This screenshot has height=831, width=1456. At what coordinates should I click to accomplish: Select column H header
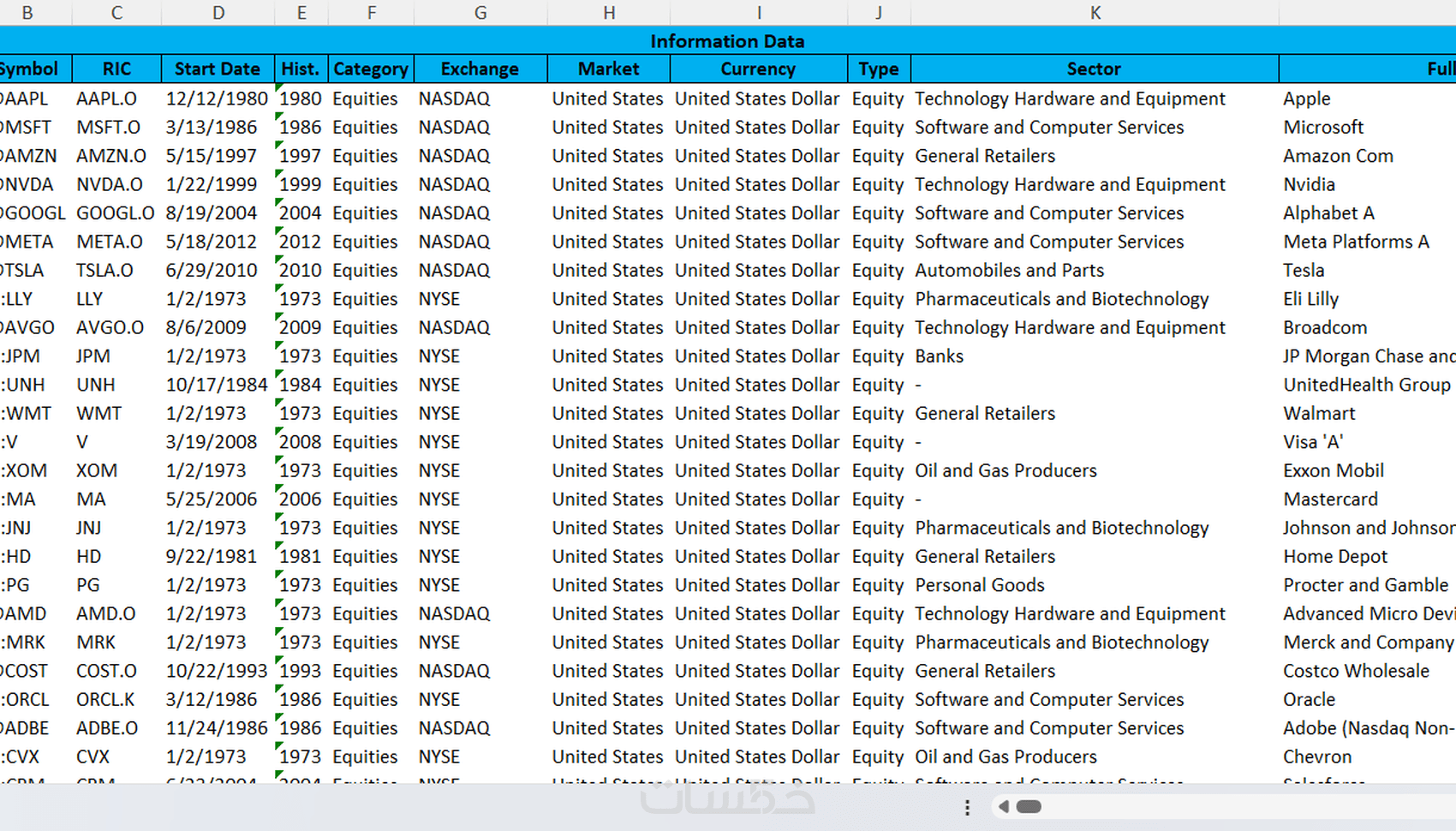(609, 13)
